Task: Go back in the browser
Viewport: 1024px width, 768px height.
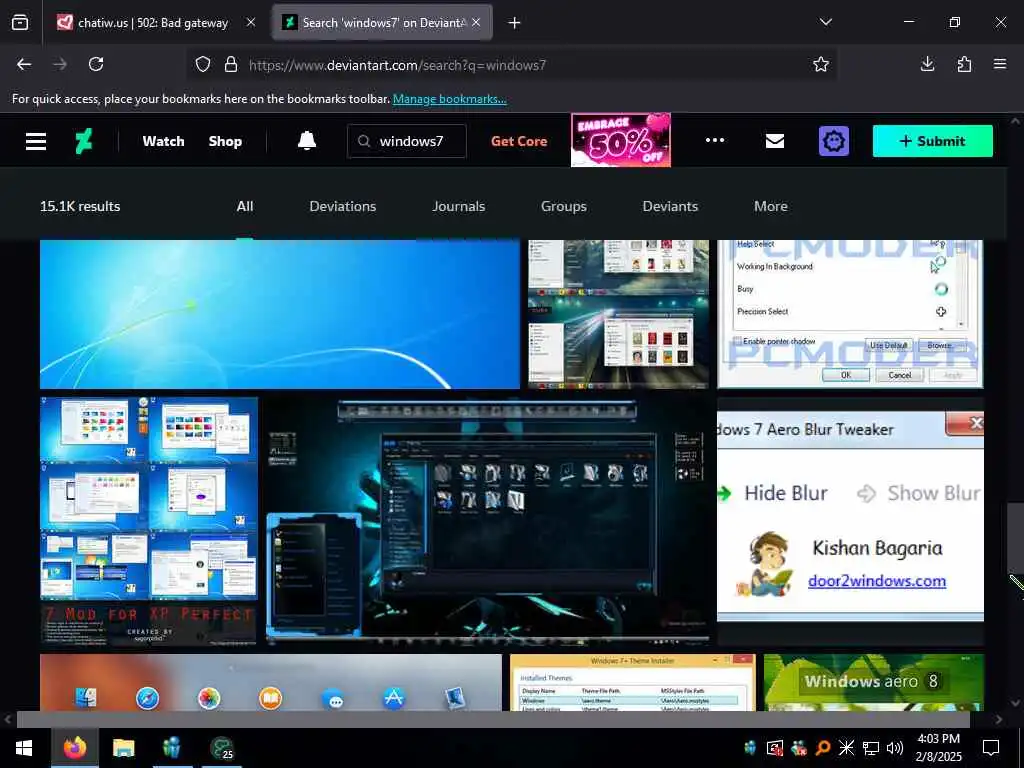Action: 24,64
